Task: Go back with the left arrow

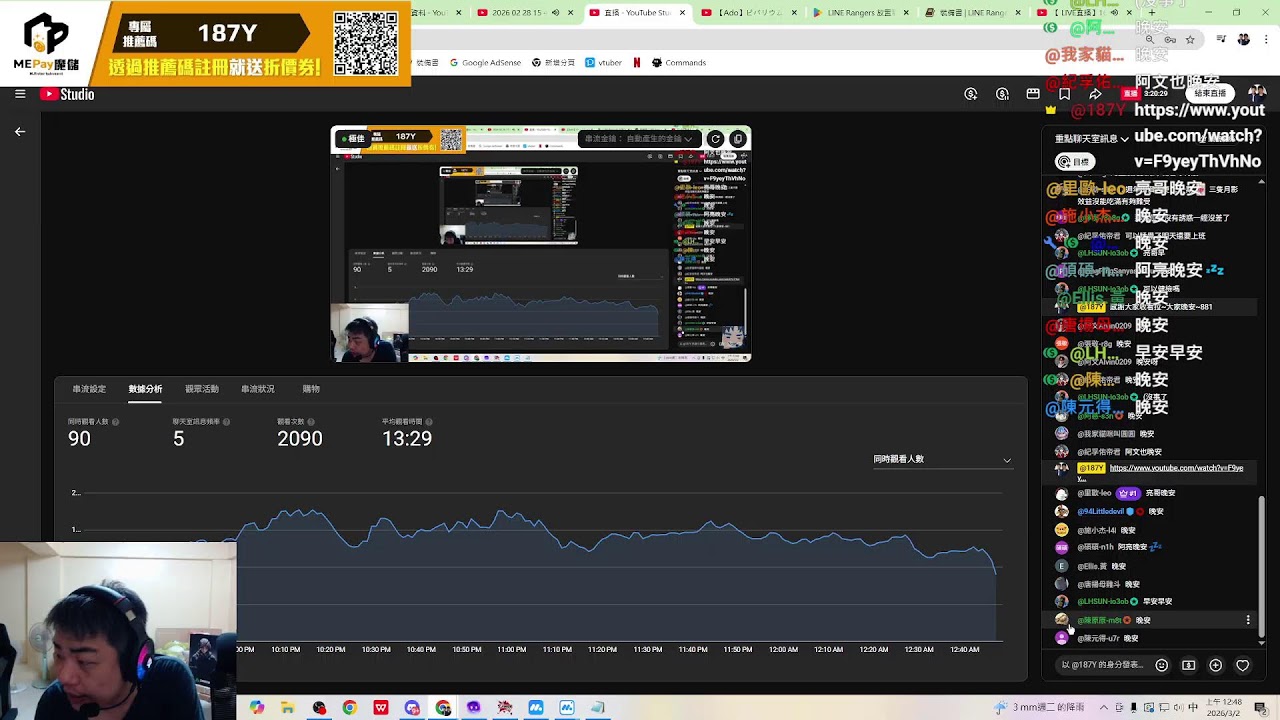Action: (x=20, y=131)
